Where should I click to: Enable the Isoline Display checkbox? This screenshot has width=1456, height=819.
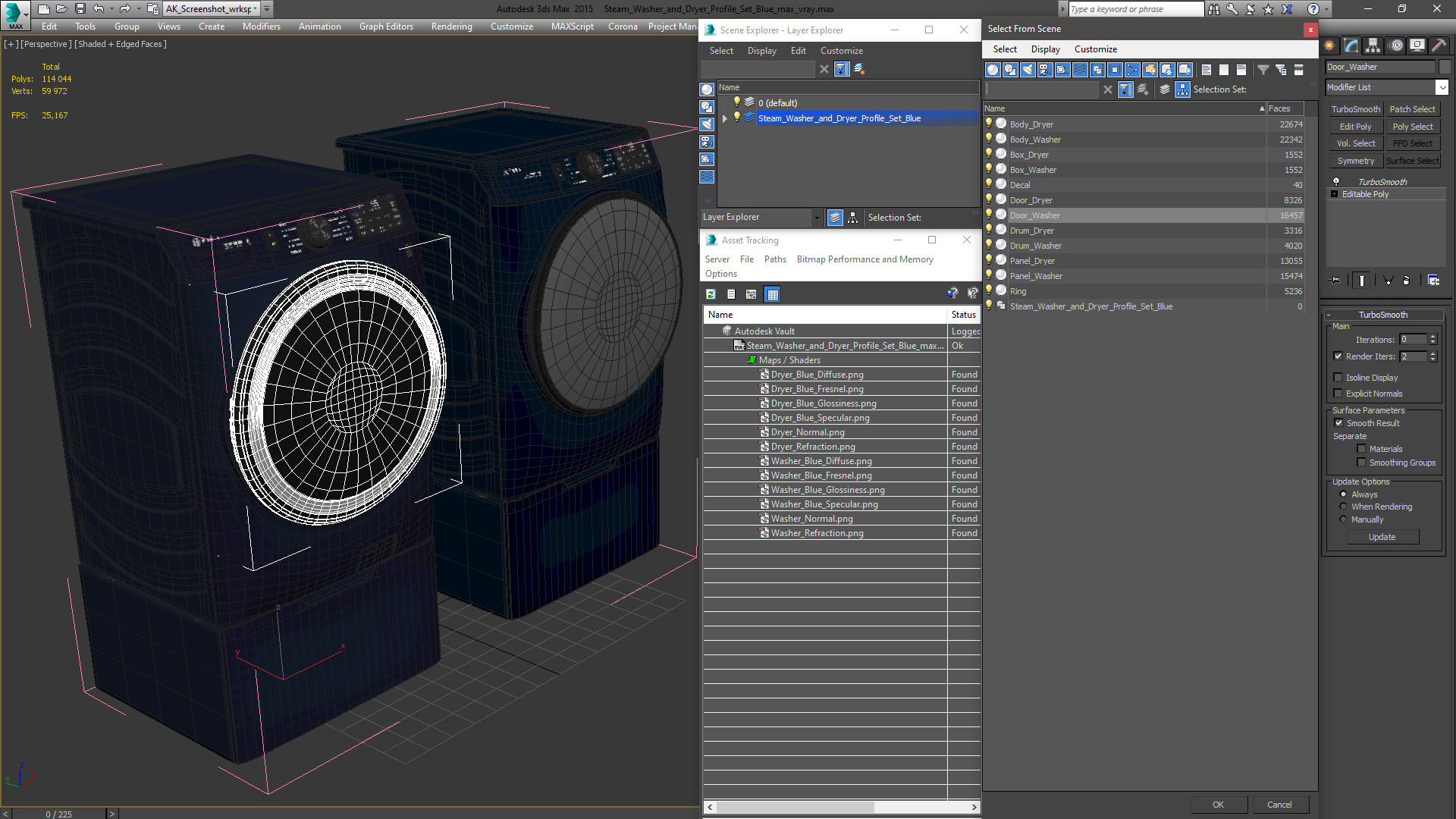coord(1338,378)
